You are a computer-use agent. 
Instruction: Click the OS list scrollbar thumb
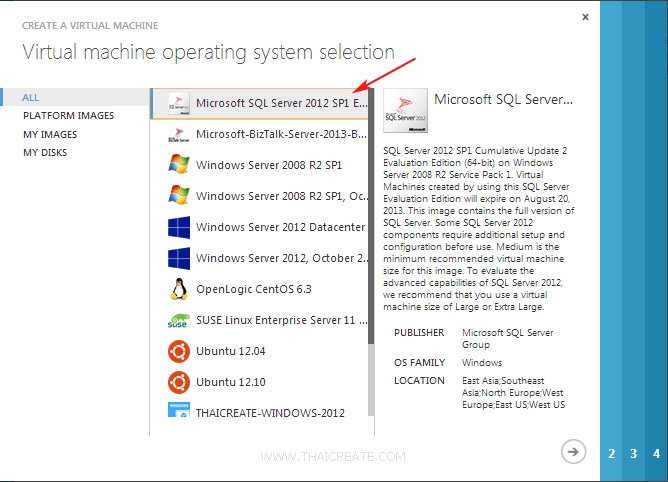pos(371,216)
